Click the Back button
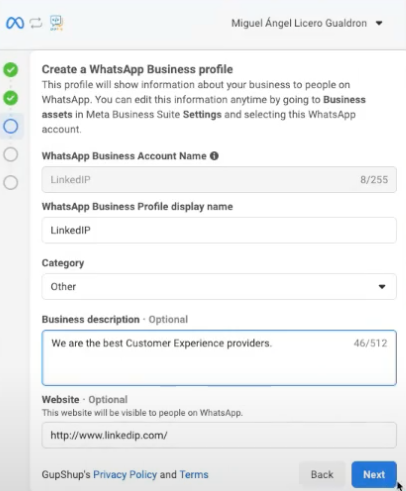Image resolution: width=406 pixels, height=491 pixels. point(322,474)
